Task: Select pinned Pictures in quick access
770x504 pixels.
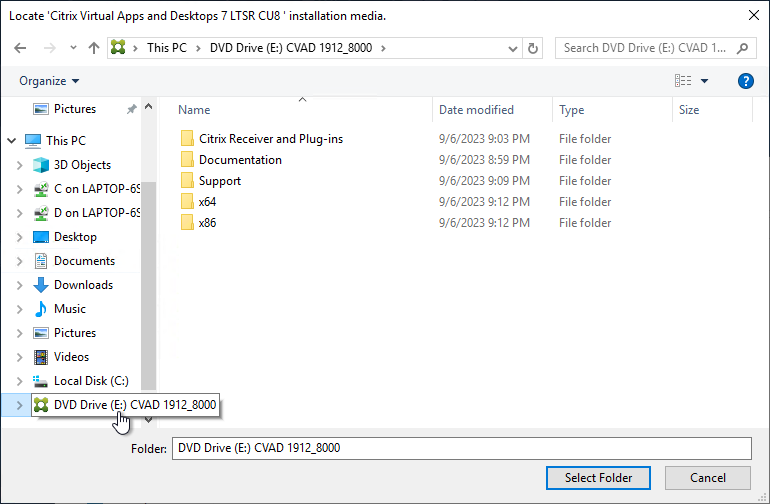Action: pos(75,109)
